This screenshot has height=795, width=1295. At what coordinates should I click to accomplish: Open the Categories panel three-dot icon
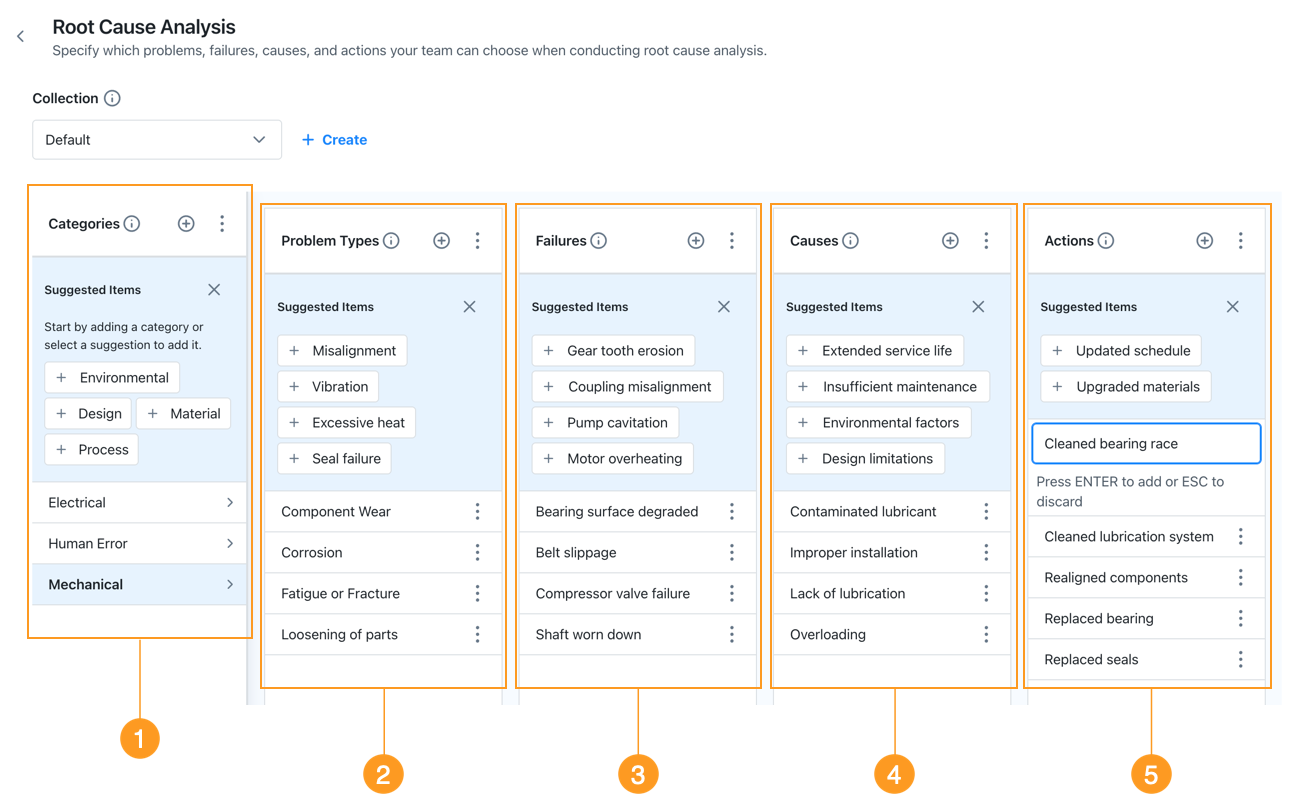tap(222, 224)
